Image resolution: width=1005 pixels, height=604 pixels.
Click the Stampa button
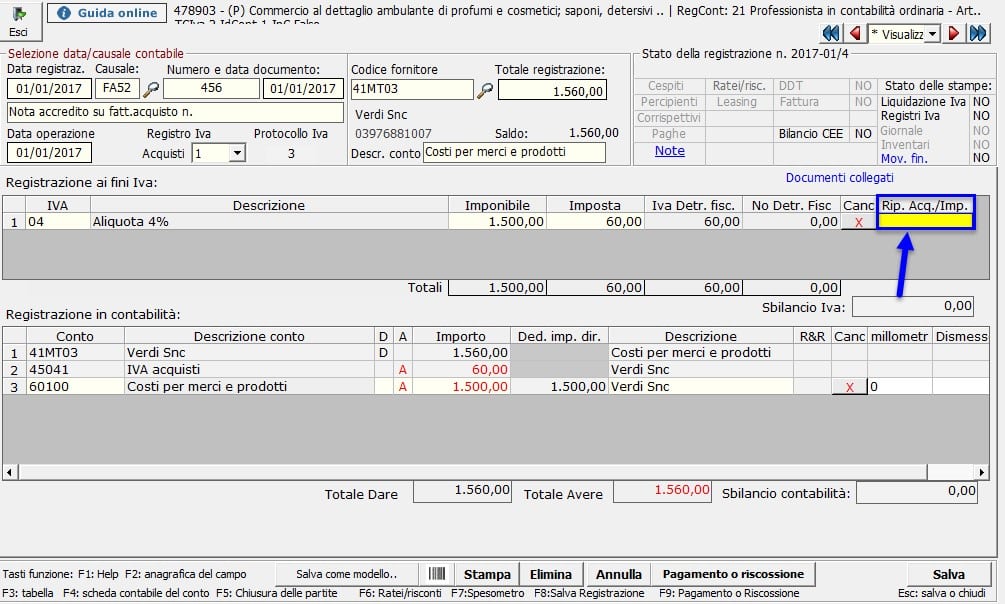487,574
